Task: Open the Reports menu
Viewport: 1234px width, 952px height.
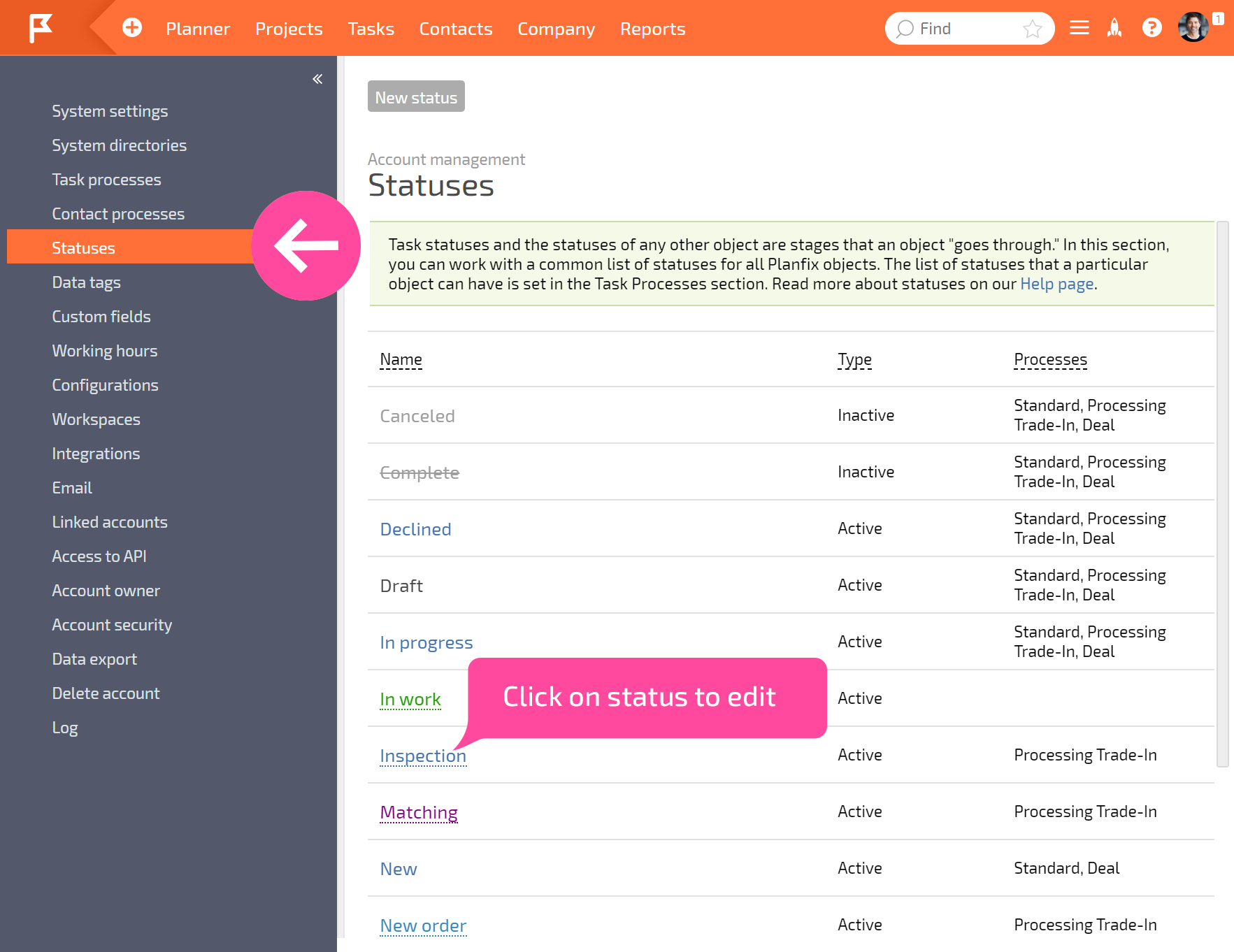Action: tap(653, 29)
